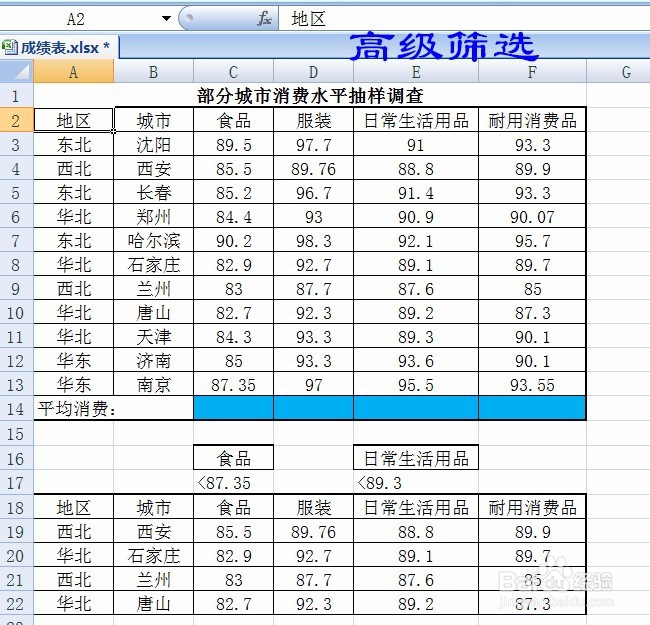The width and height of the screenshot is (650, 625).
Task: Select cell 90.07 in row 6
Action: tap(532, 217)
